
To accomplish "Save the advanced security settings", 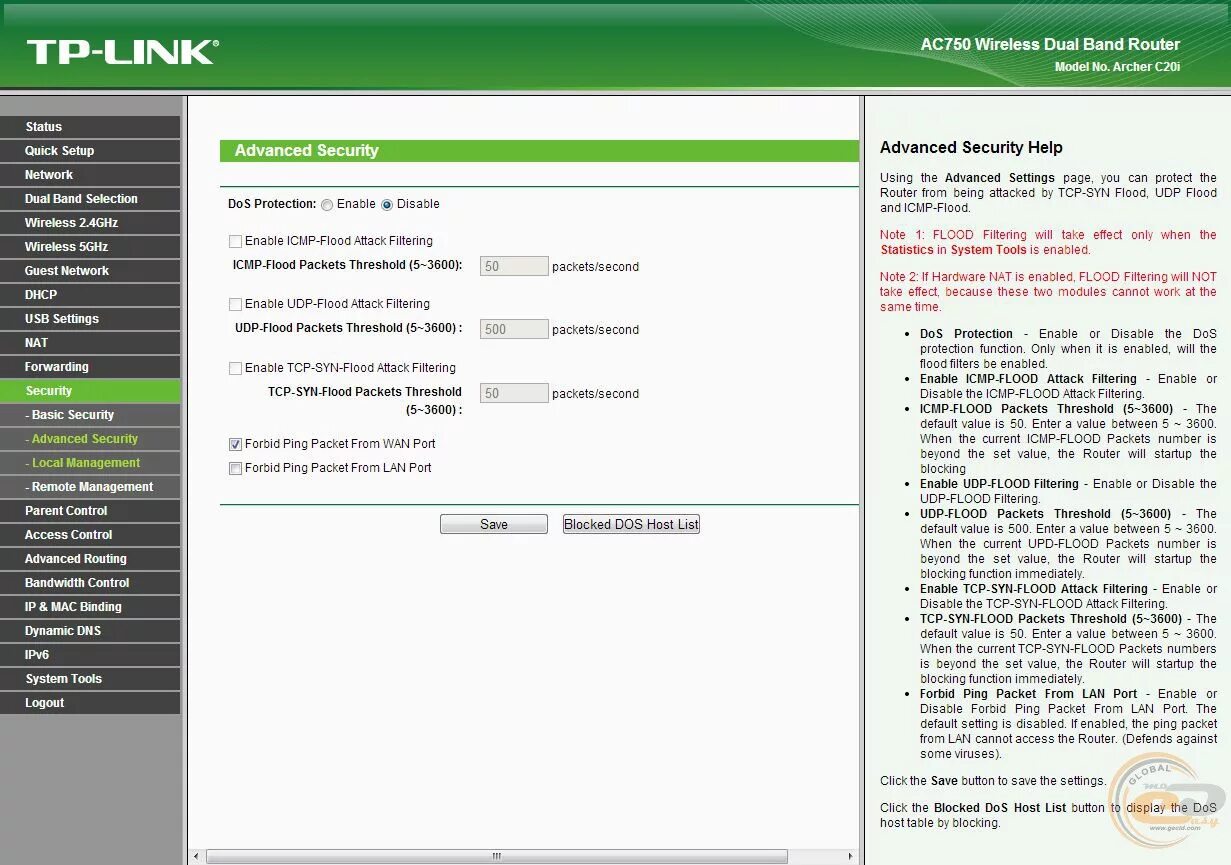I will click(494, 524).
